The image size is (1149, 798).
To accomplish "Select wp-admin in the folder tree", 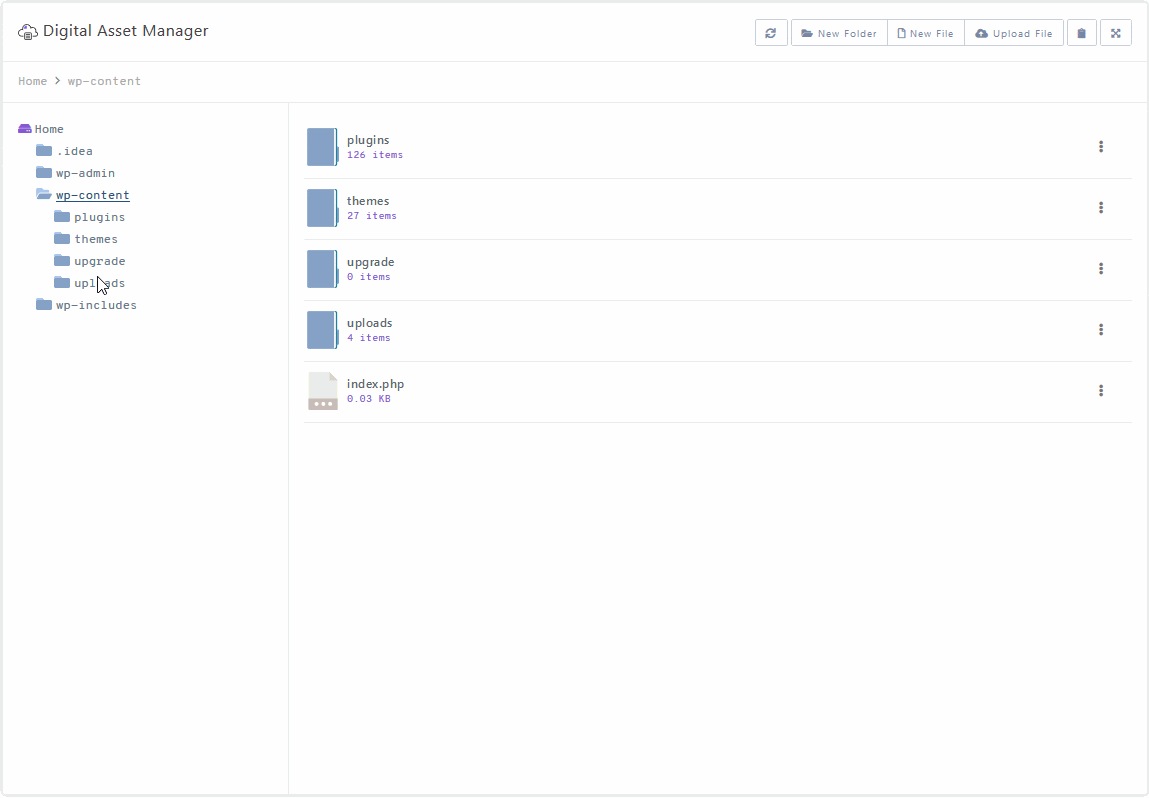I will coord(85,173).
